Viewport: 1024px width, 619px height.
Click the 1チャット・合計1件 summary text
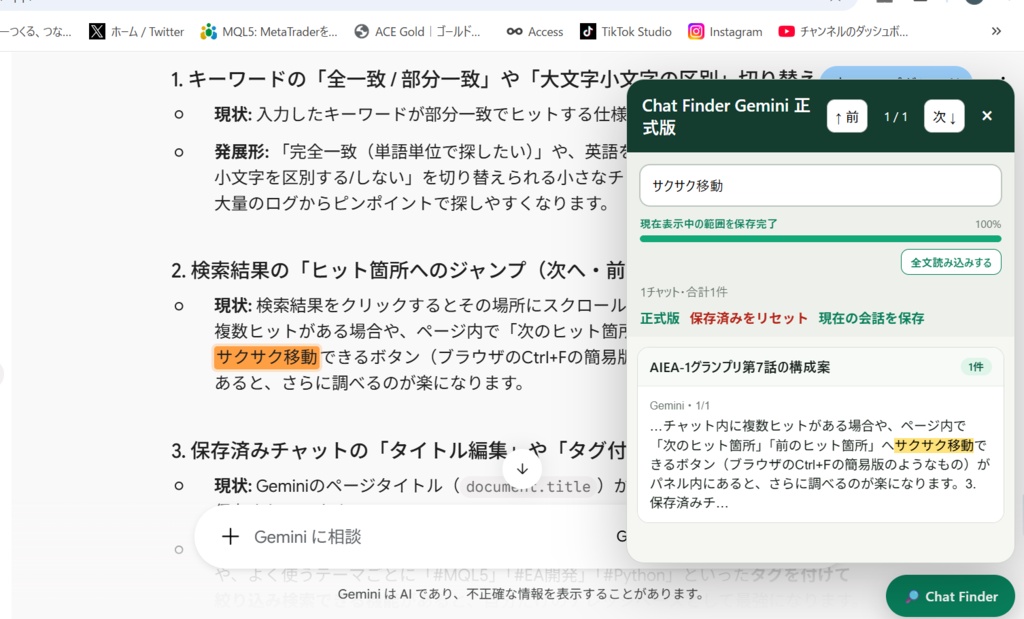pos(684,292)
